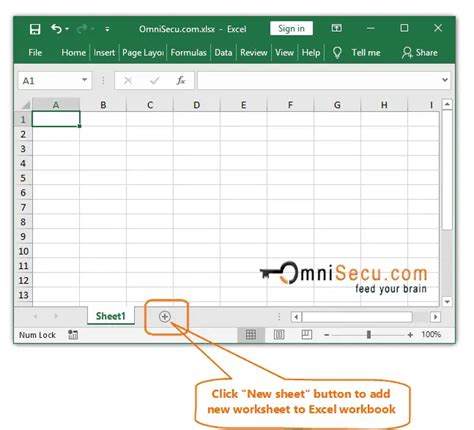This screenshot has height=430, width=474.
Task: Open the Name Box dropdown arrow
Action: (84, 80)
